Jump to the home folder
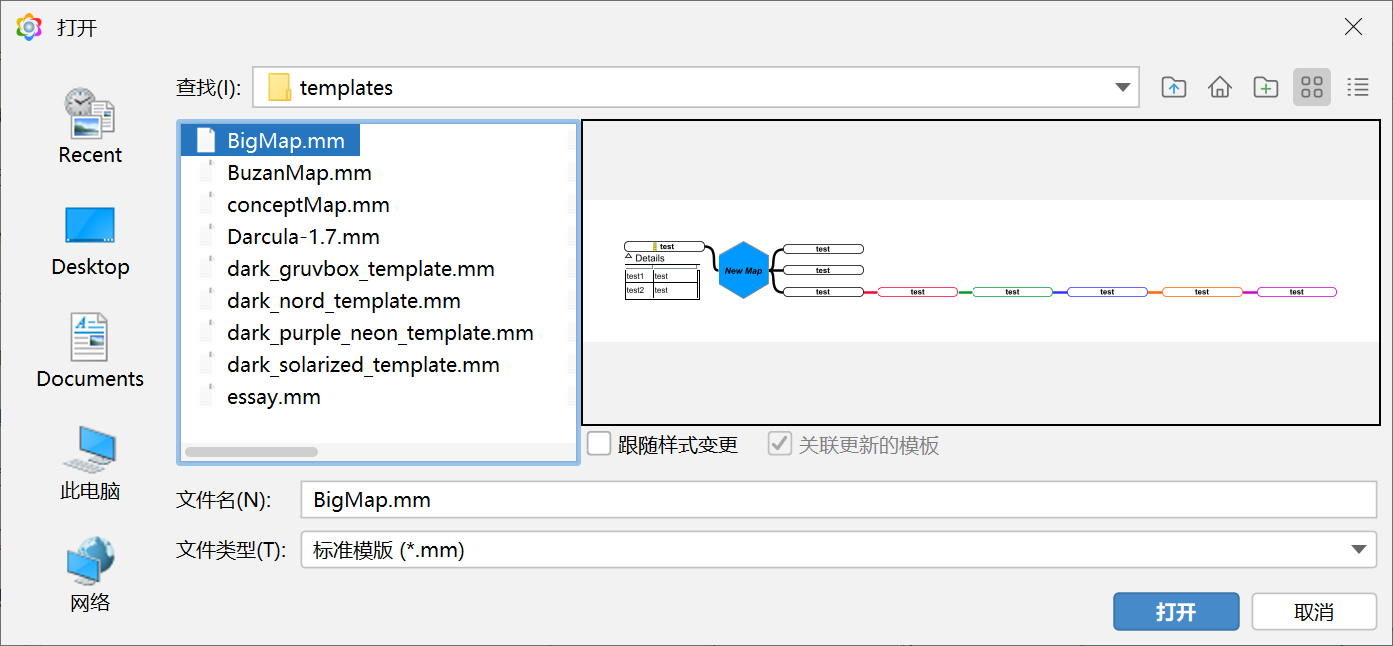This screenshot has height=646, width=1393. pos(1220,87)
